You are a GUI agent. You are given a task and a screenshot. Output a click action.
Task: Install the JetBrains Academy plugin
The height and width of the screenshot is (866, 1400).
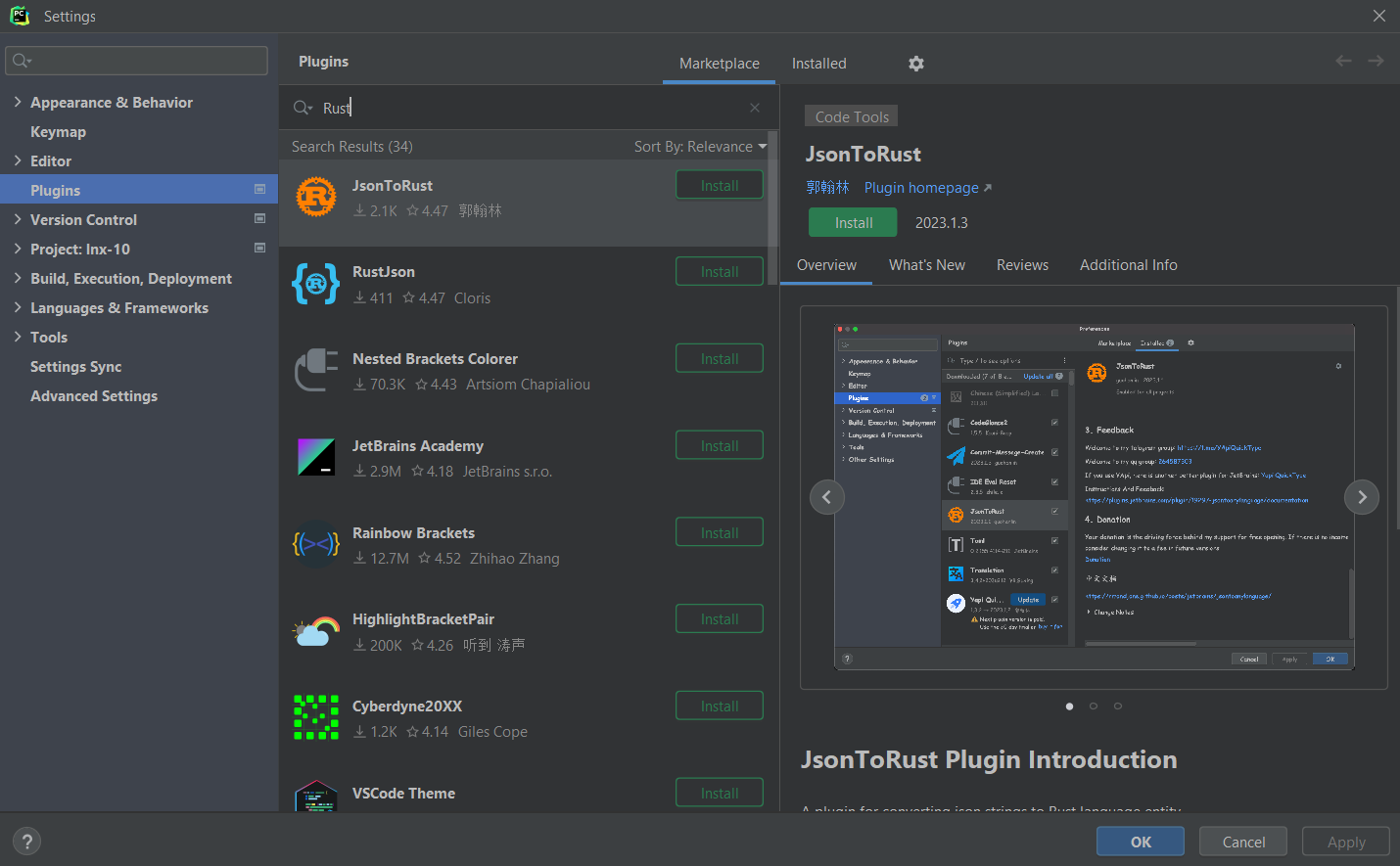tap(720, 445)
